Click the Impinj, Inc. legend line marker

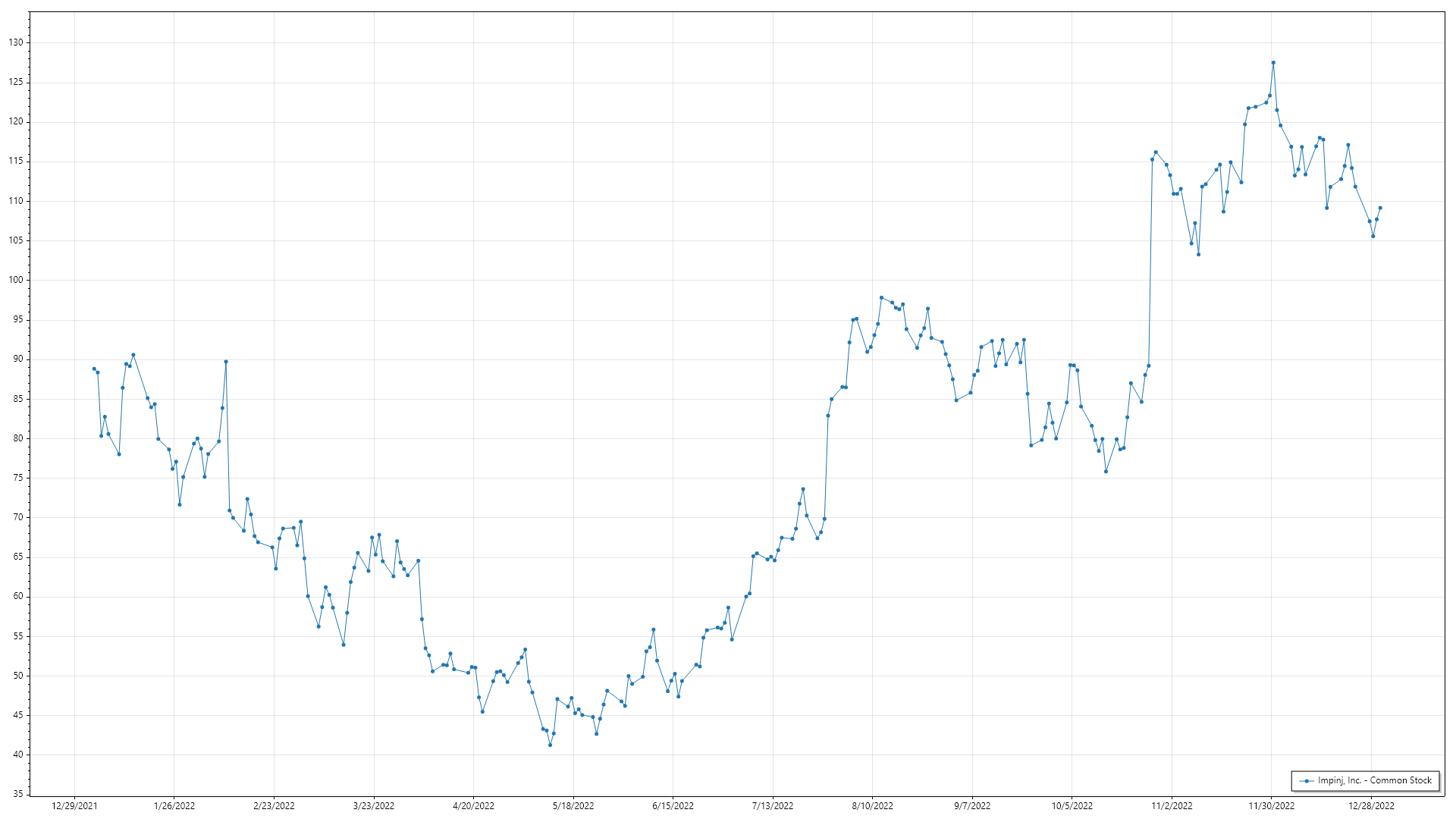tap(1307, 781)
